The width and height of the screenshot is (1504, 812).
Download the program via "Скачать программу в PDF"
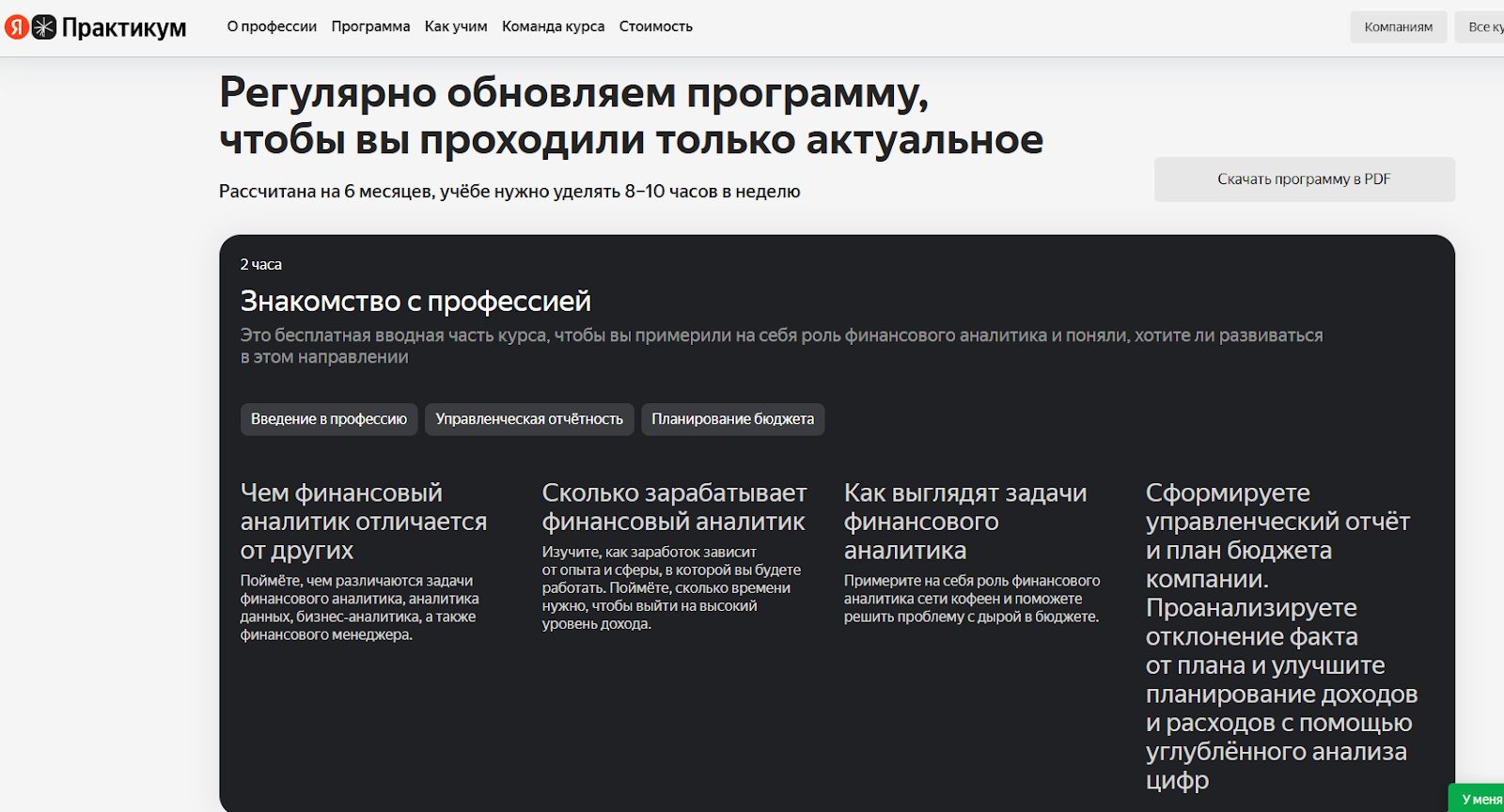pos(1304,180)
